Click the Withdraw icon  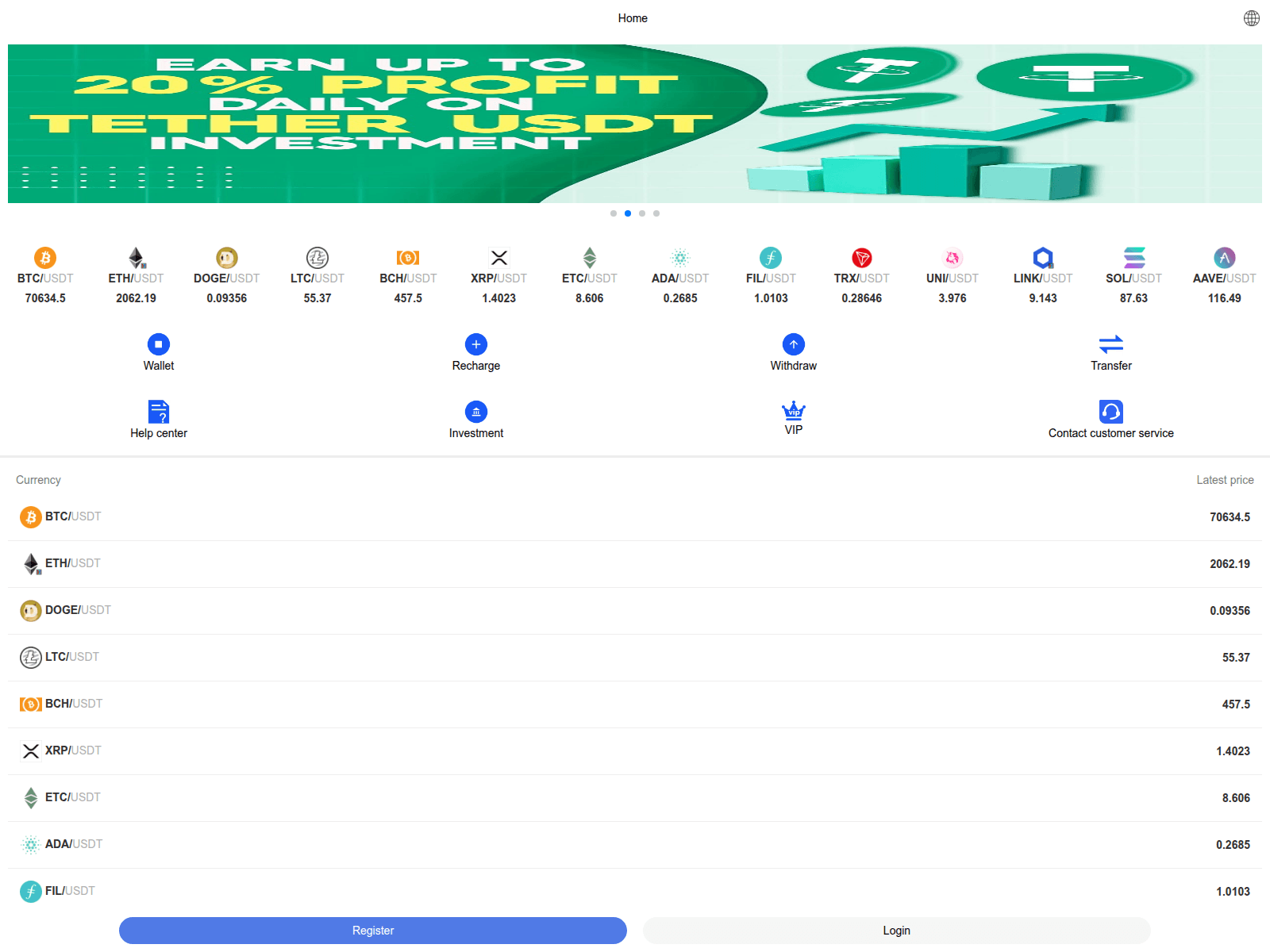click(x=793, y=344)
